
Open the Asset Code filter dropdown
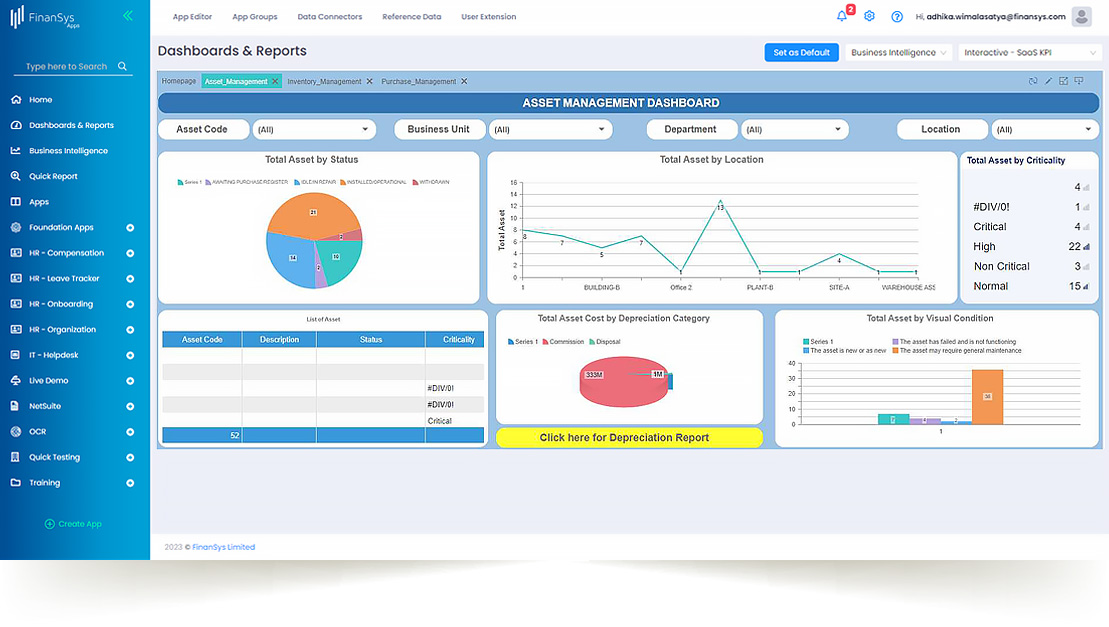point(314,129)
